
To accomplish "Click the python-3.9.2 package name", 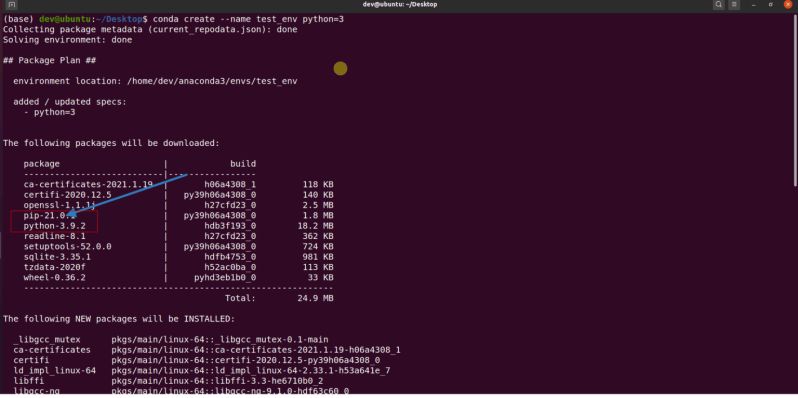I will 54,226.
